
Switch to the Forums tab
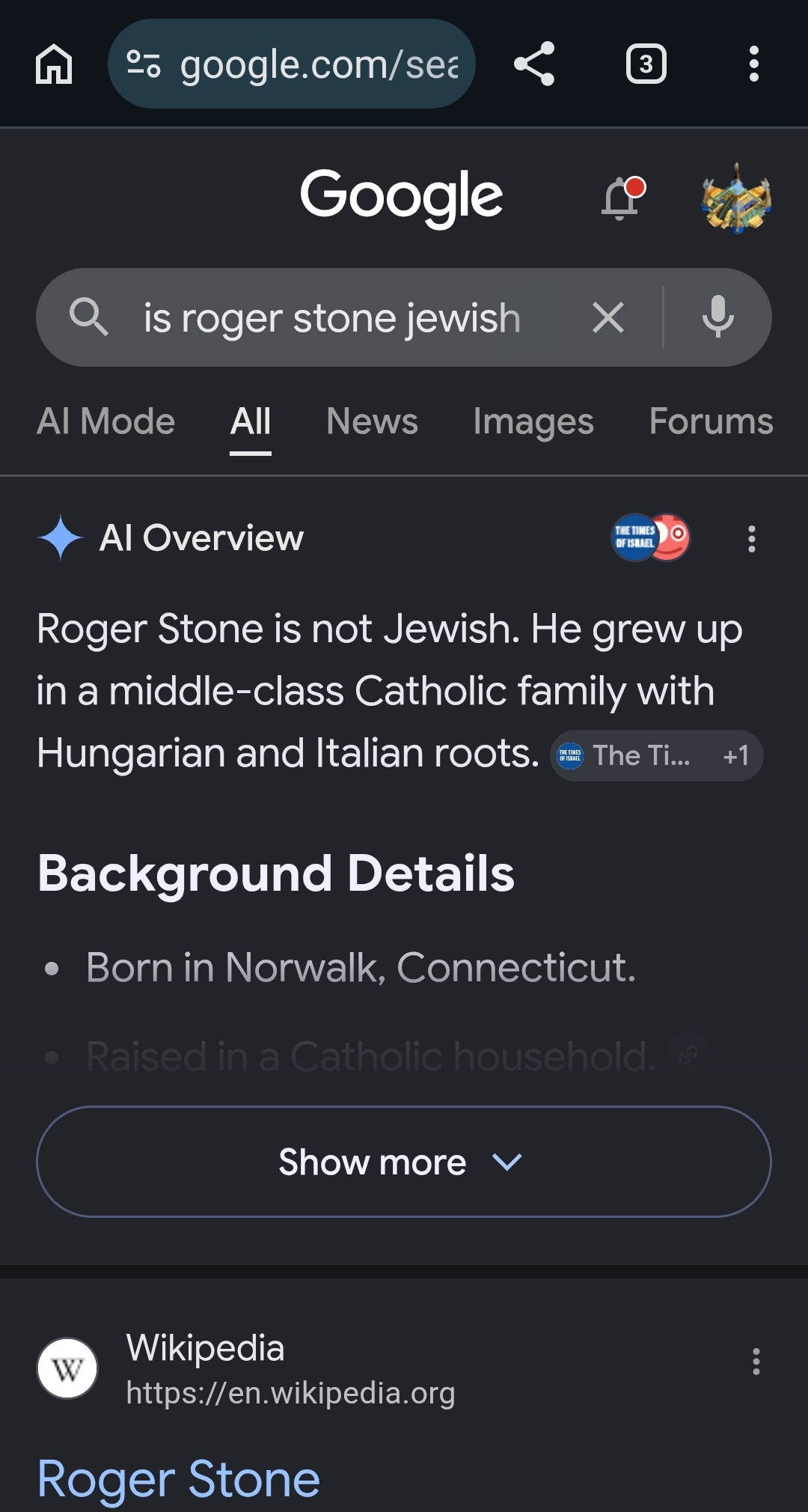pos(711,421)
